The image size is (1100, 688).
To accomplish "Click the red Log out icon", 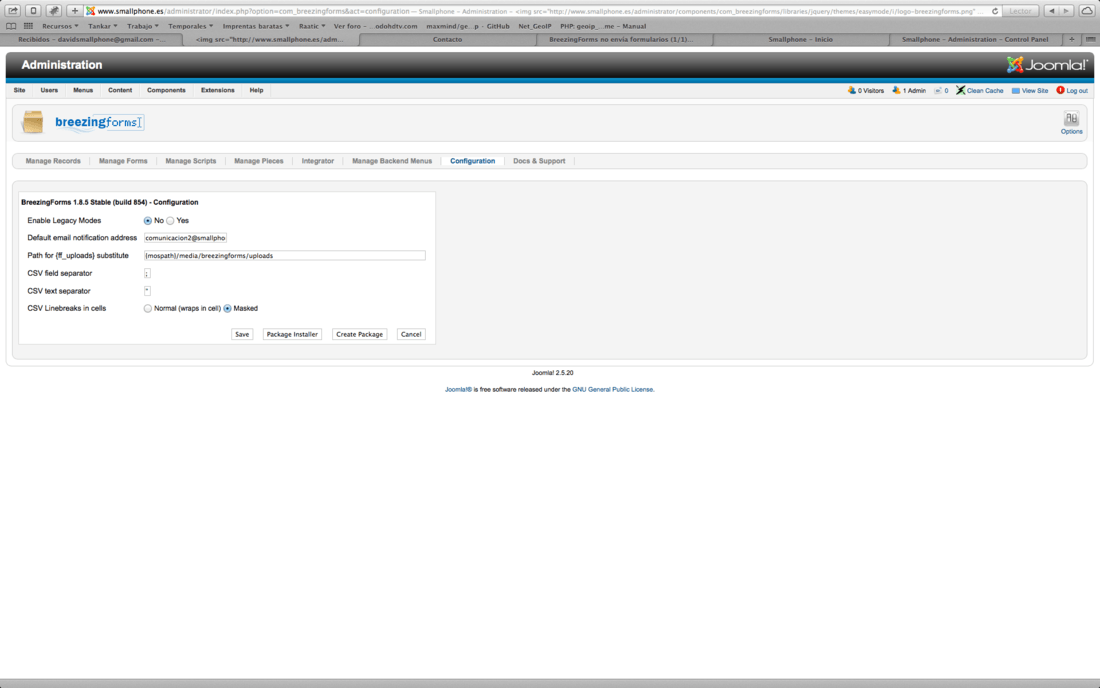I will (x=1061, y=90).
